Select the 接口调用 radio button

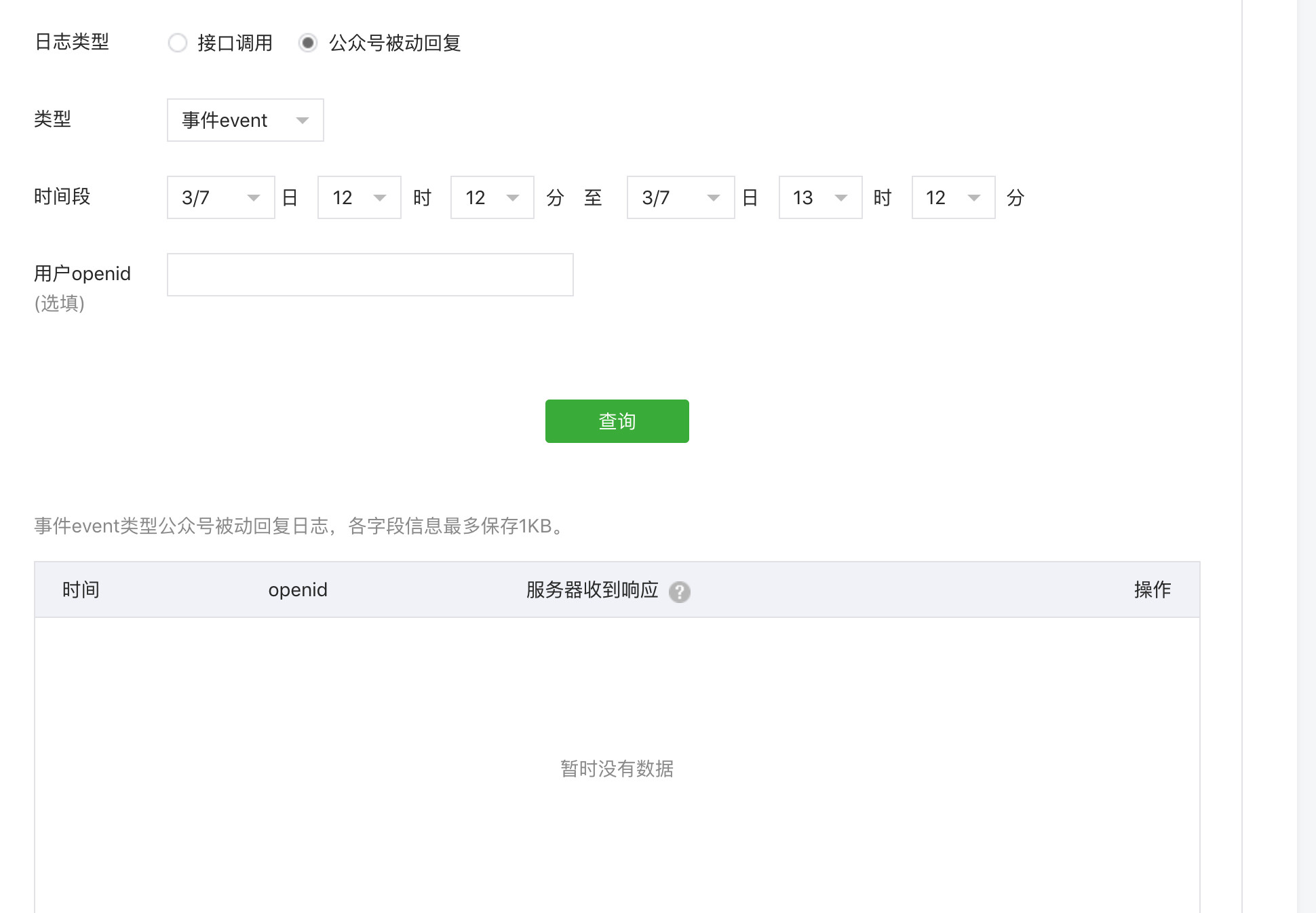(178, 43)
